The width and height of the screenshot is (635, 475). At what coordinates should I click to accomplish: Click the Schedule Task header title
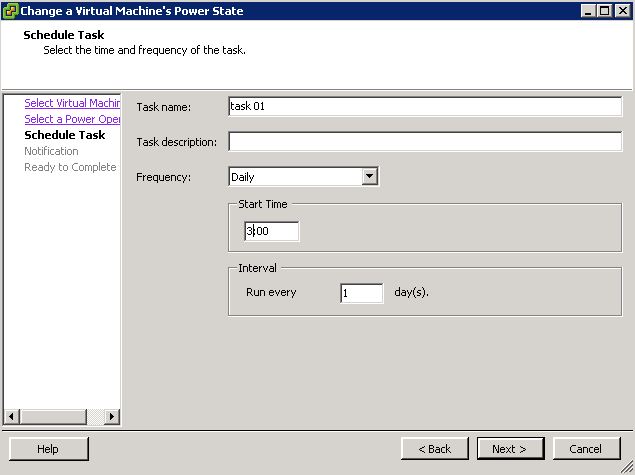(x=64, y=35)
